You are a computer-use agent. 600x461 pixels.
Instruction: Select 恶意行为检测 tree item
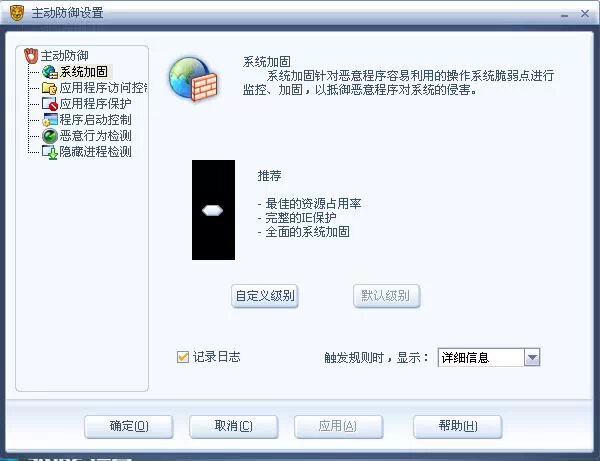pyautogui.click(x=95, y=136)
